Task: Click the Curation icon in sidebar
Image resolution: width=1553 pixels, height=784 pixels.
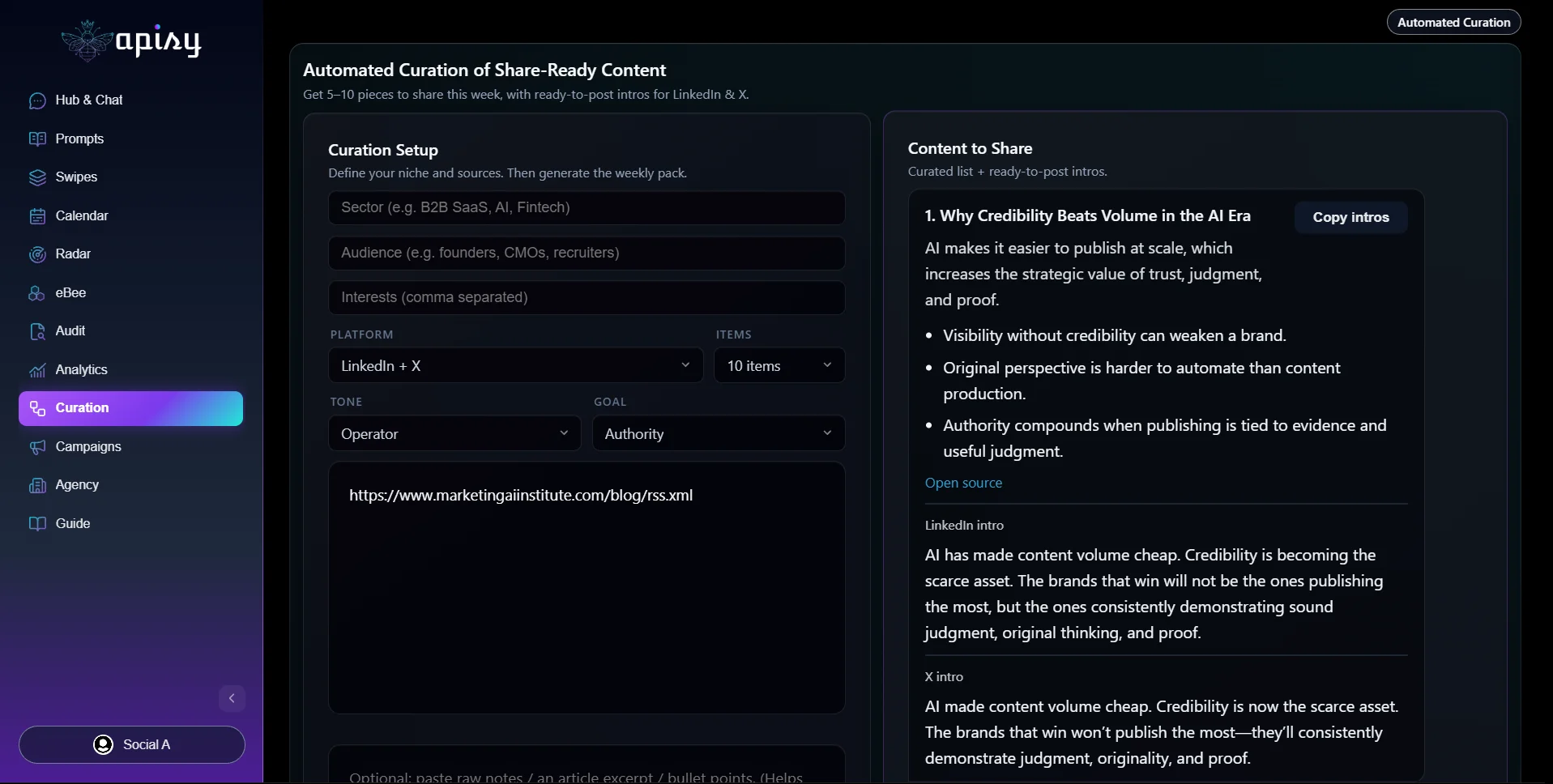Action: (x=37, y=408)
